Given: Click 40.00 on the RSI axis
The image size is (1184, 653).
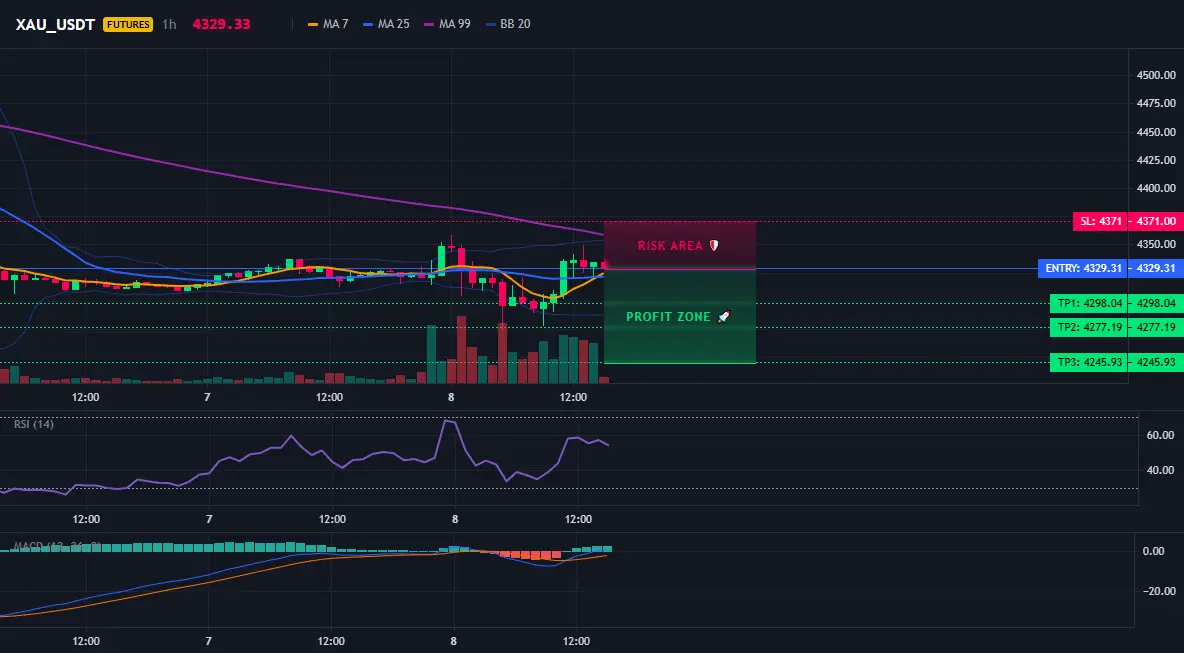Looking at the screenshot, I should [x=1160, y=470].
